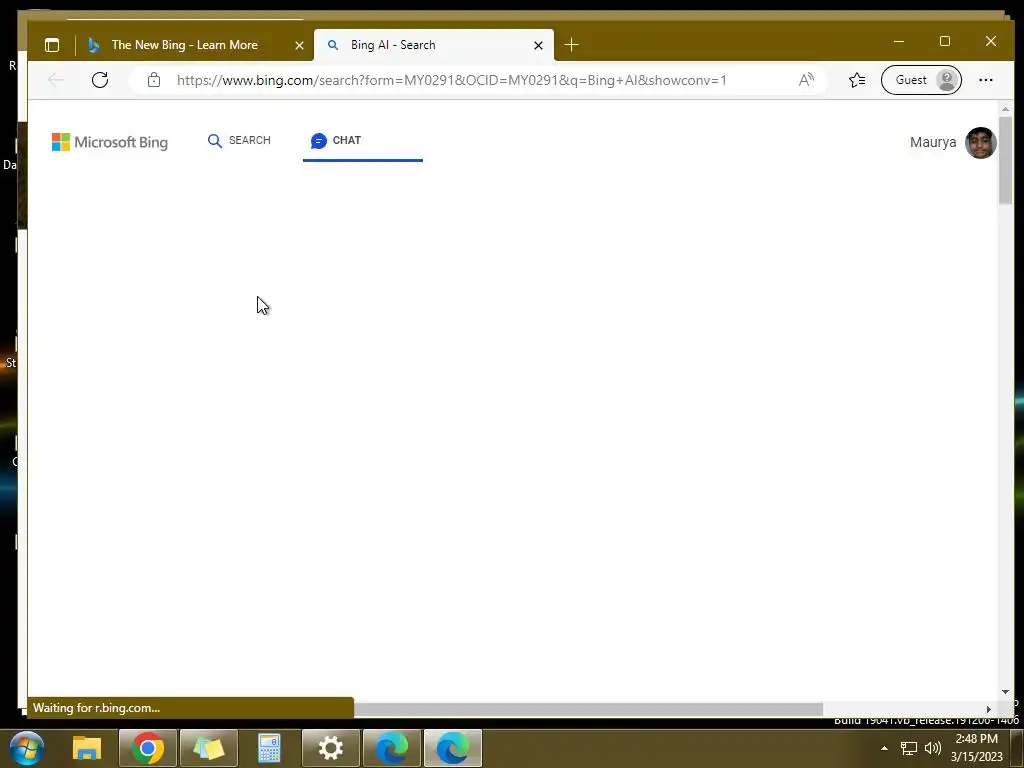Screen dimensions: 1024x768
Task: Open the network status tray icon
Action: 908,748
